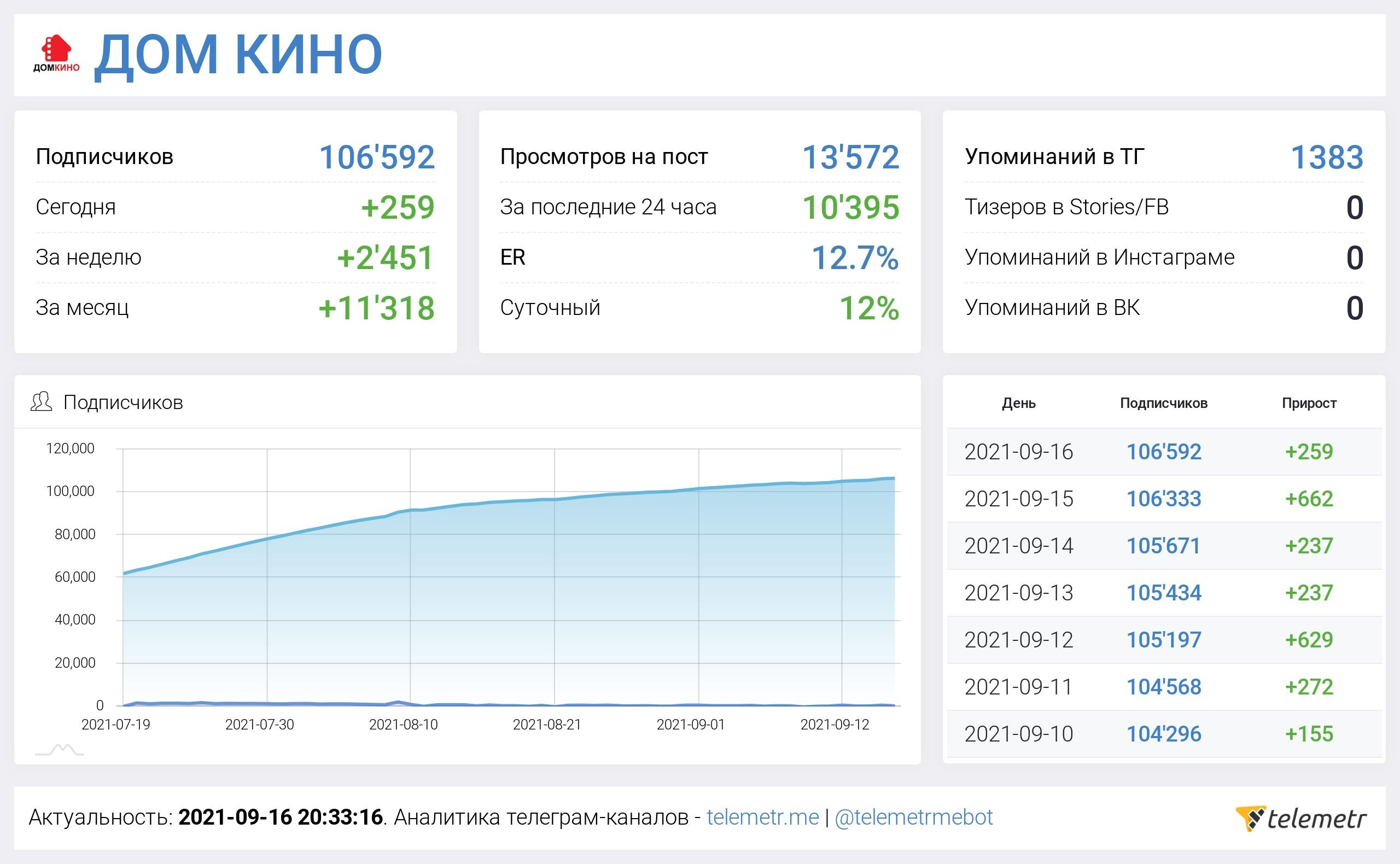Image resolution: width=1400 pixels, height=864 pixels.
Task: Click the telemetr logo in the footer
Action: pos(1300,818)
